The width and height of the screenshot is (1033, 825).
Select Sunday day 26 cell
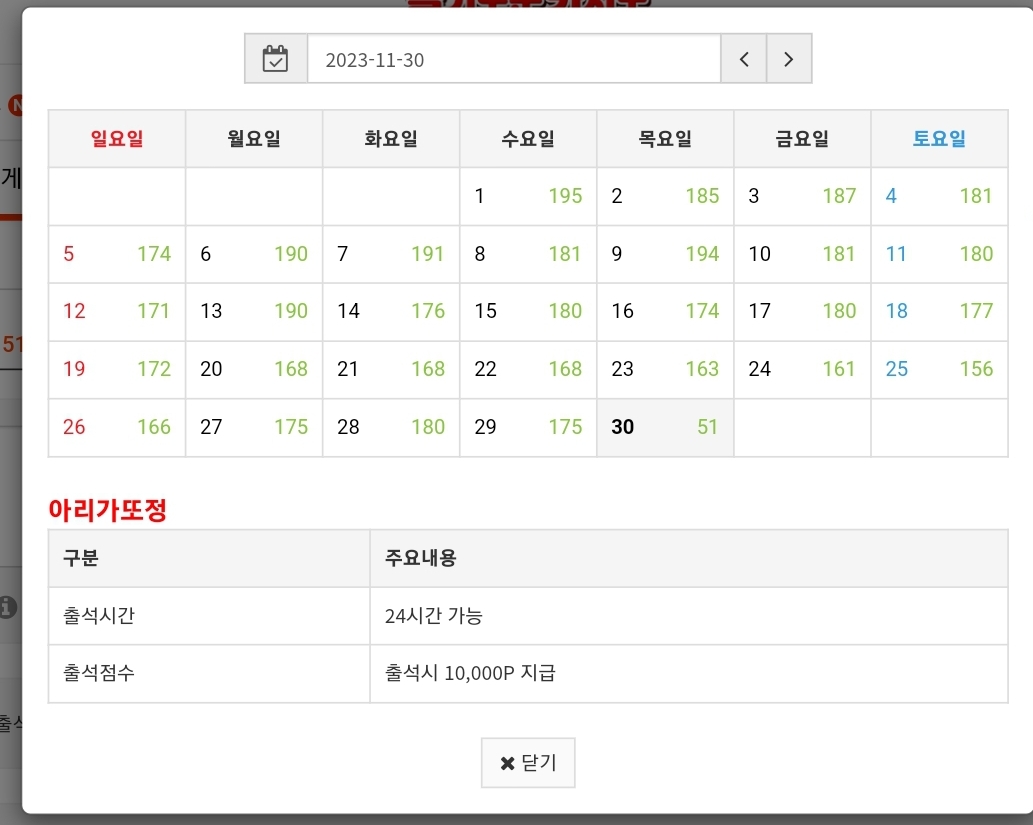click(117, 428)
